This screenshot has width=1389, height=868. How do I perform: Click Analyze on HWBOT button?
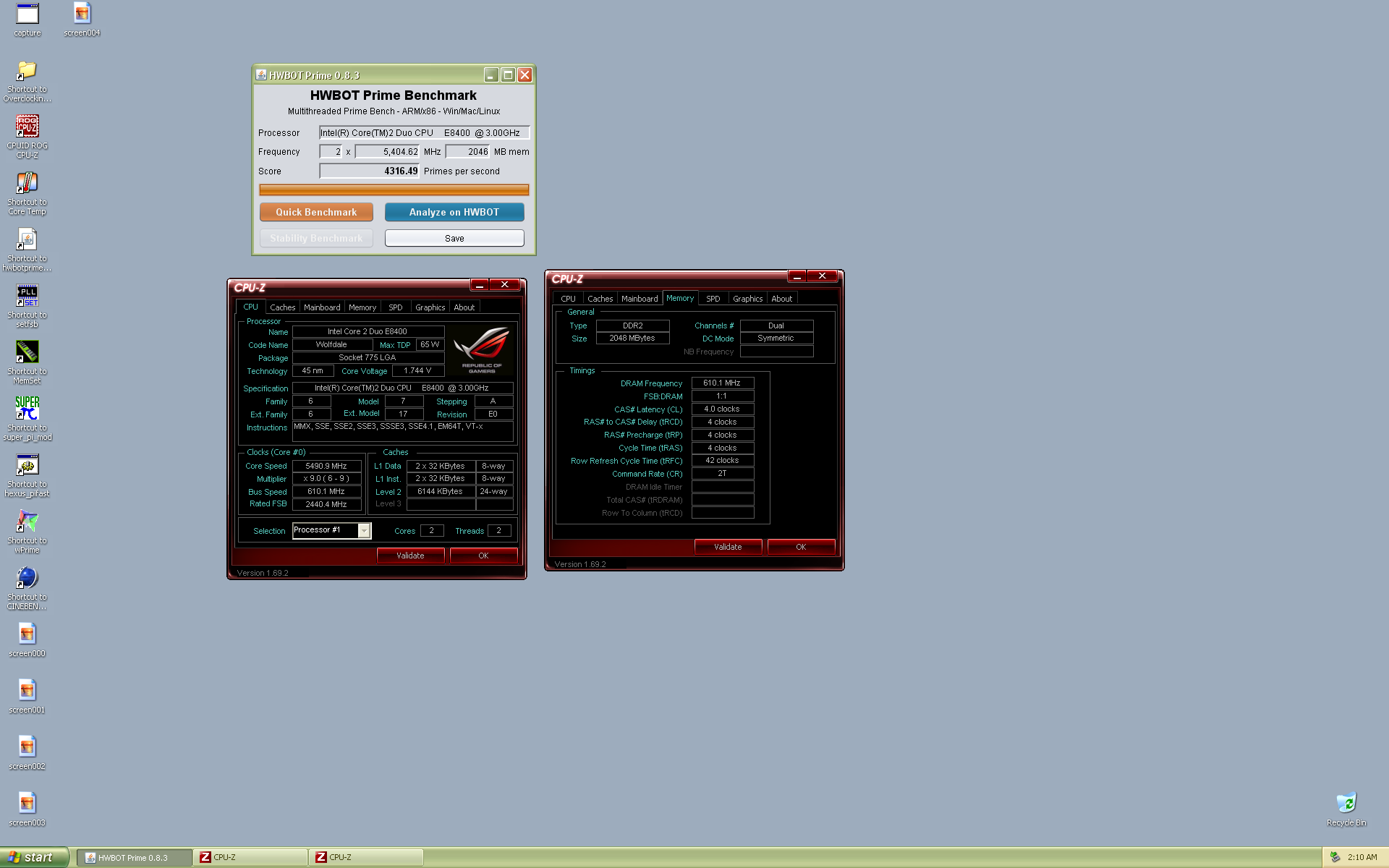pyautogui.click(x=454, y=212)
